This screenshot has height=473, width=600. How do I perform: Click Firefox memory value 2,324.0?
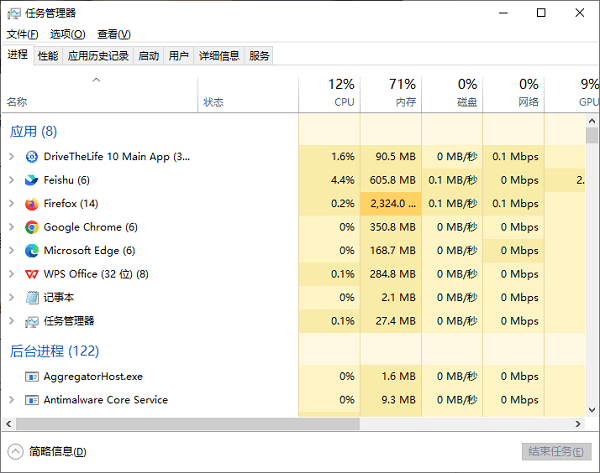(x=393, y=204)
